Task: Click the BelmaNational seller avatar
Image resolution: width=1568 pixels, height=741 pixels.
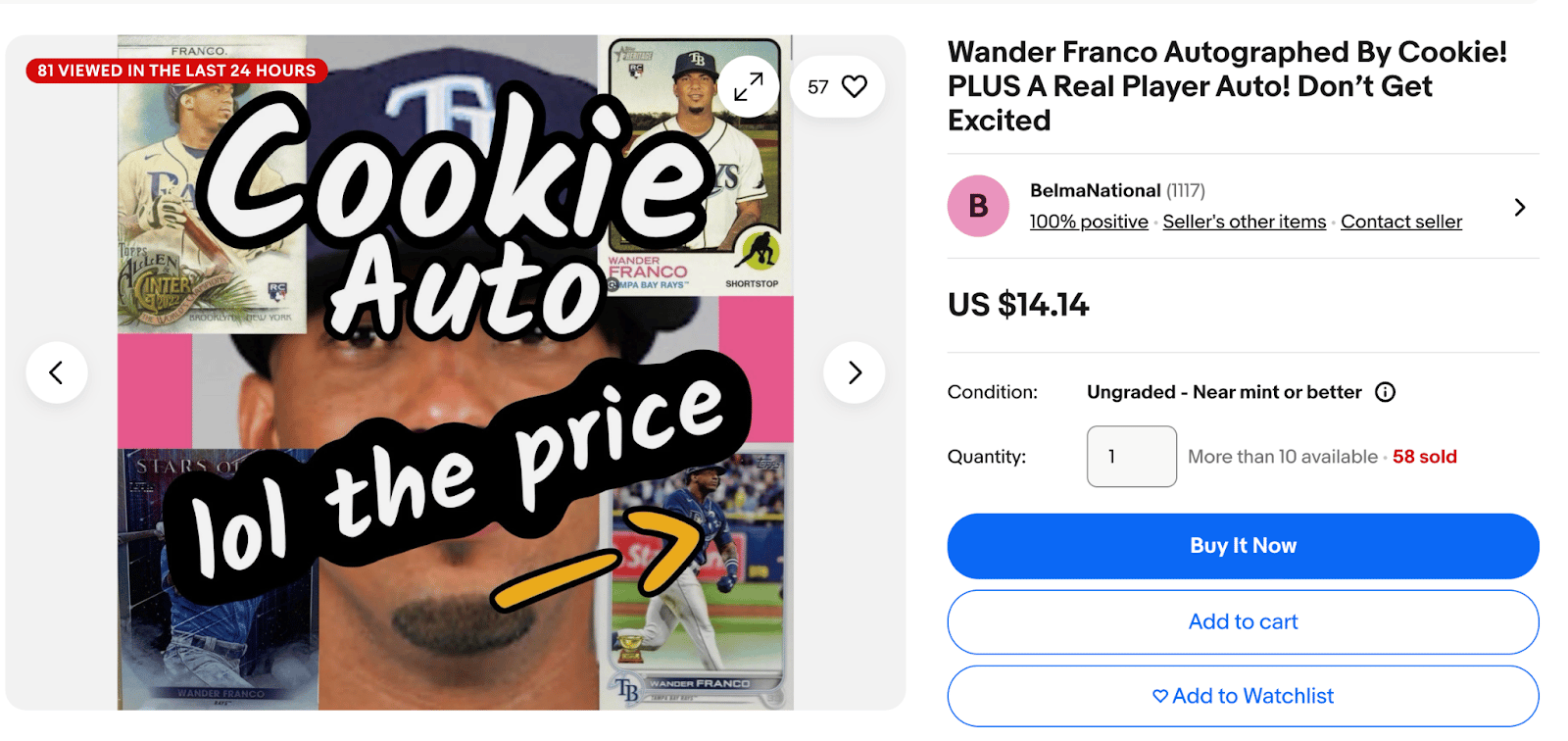Action: click(978, 206)
